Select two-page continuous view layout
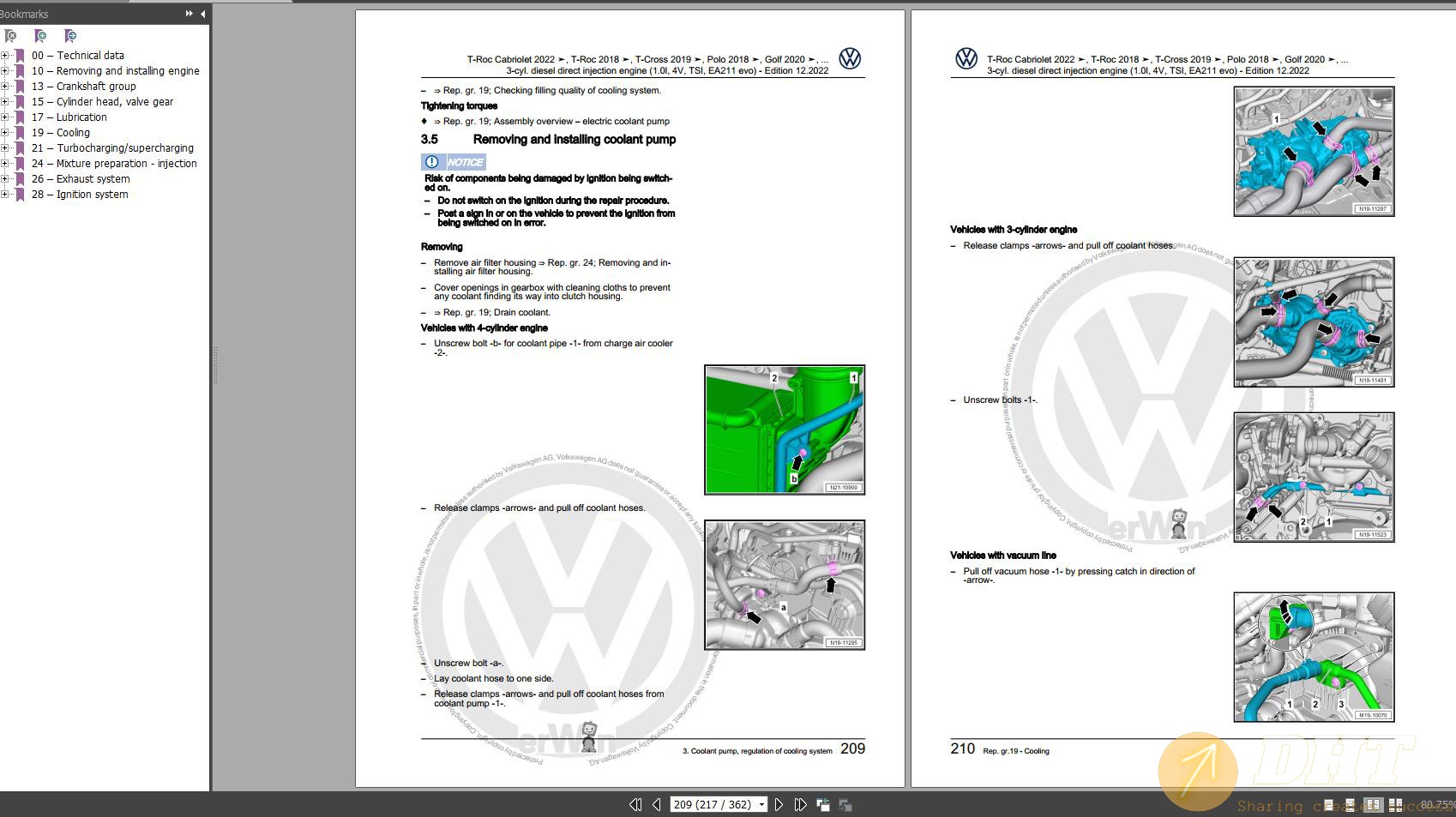Screen dimensions: 1456x817 (1395, 805)
